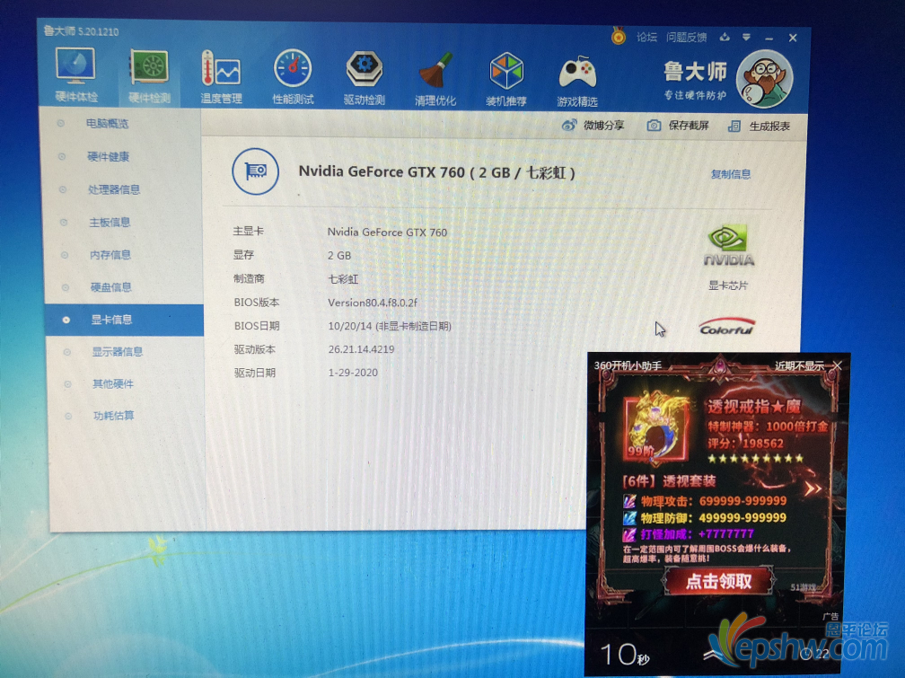The image size is (905, 678).
Task: Click 点击领取 button in the ad
Action: tap(718, 580)
